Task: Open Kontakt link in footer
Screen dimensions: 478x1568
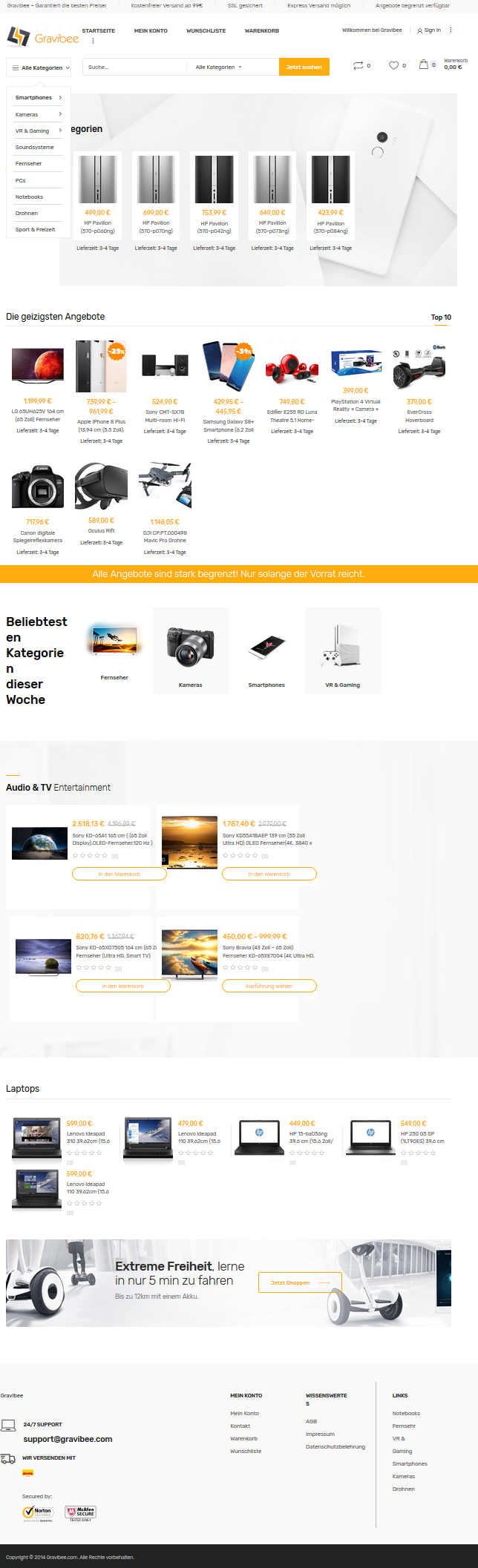Action: (x=240, y=1426)
